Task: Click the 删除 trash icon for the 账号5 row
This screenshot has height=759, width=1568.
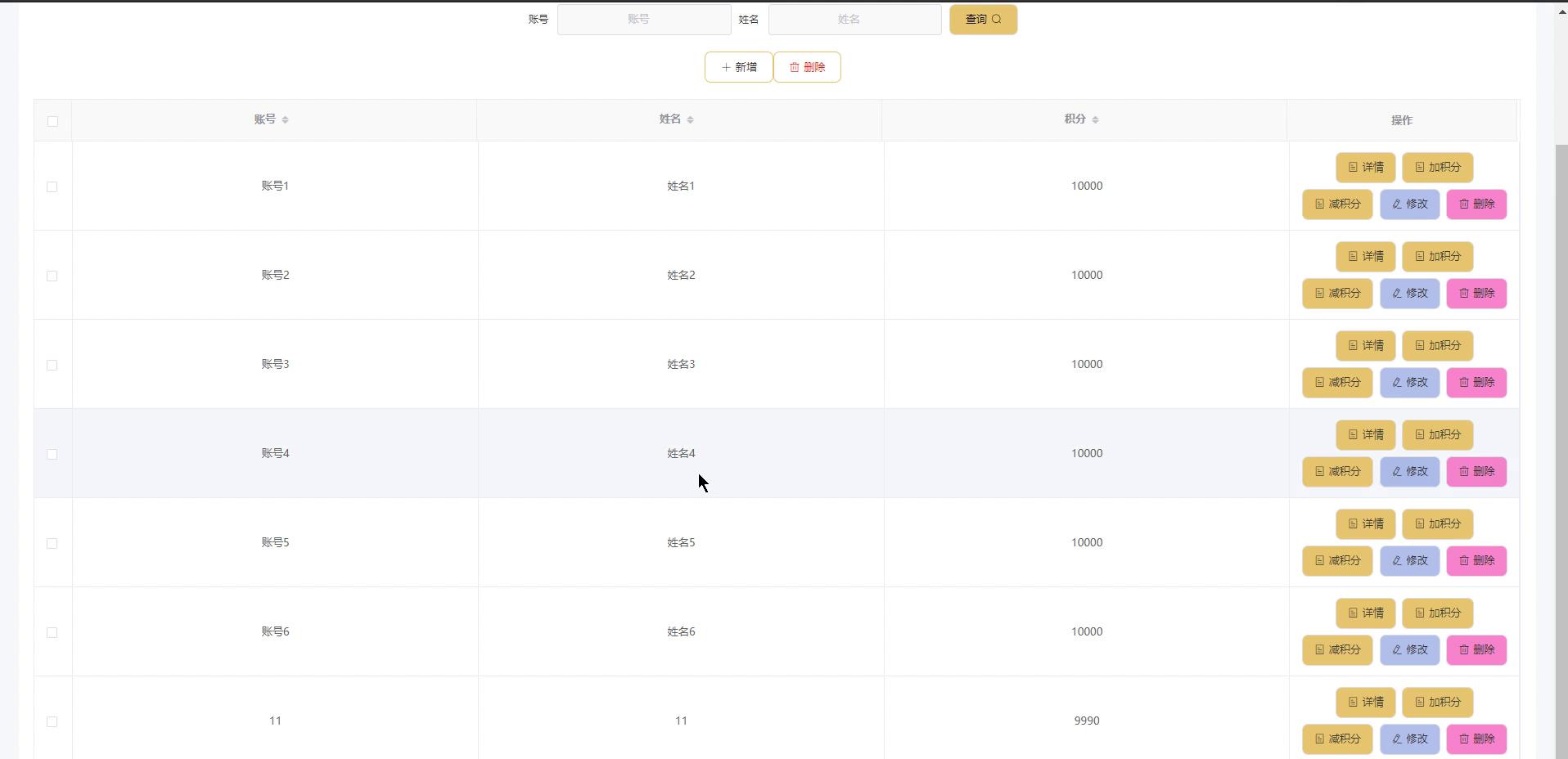Action: [1464, 561]
